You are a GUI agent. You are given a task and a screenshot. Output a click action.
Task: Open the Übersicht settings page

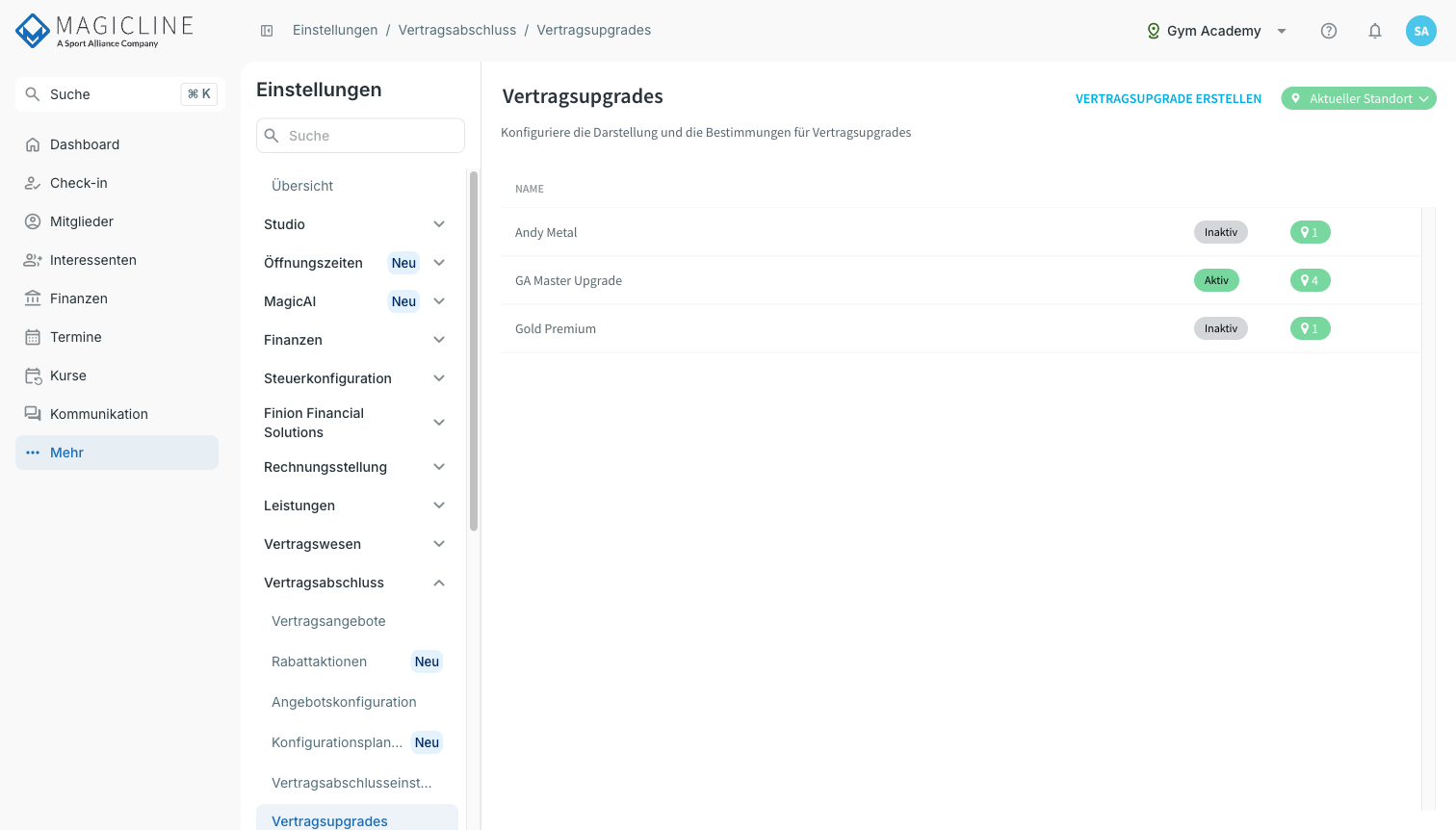tap(302, 186)
